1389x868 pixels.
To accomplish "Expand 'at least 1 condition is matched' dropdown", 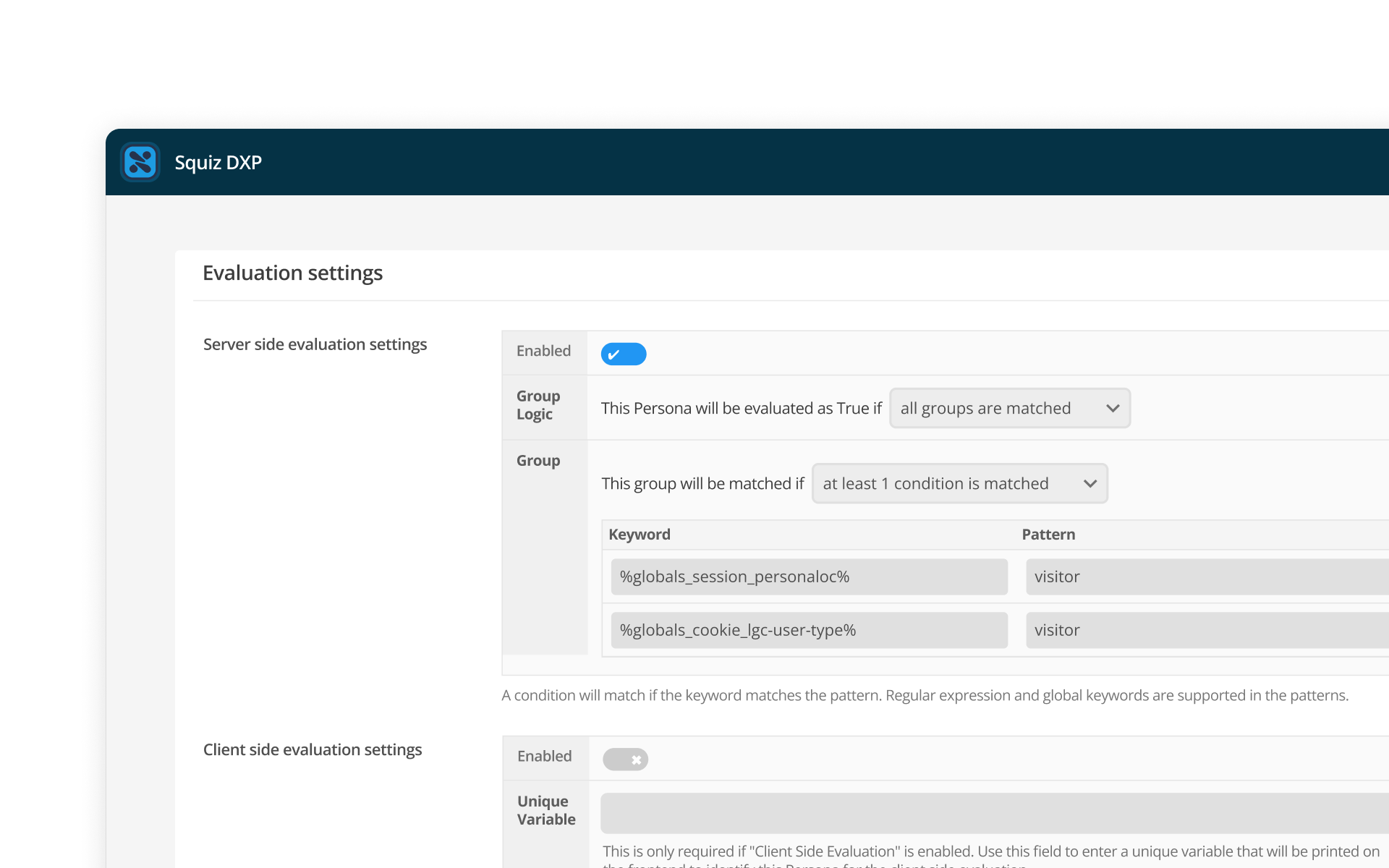I will [960, 483].
